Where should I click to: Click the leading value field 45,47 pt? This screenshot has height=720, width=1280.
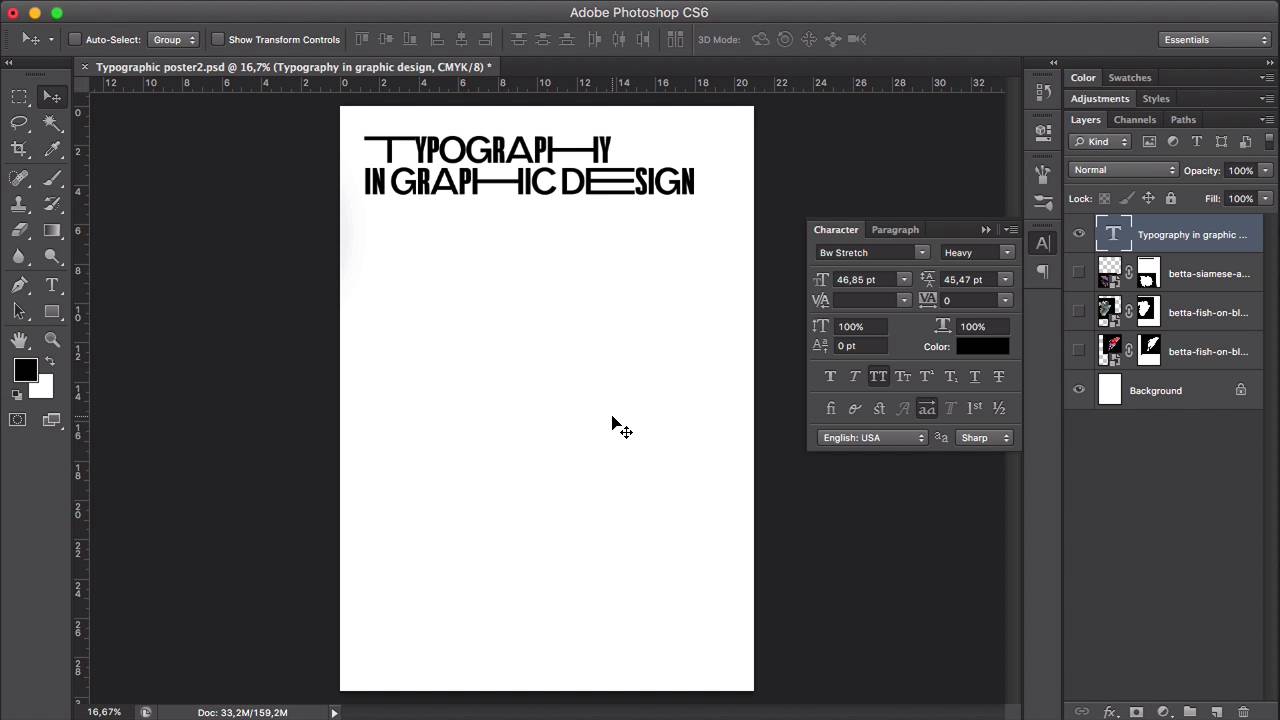[x=967, y=279]
